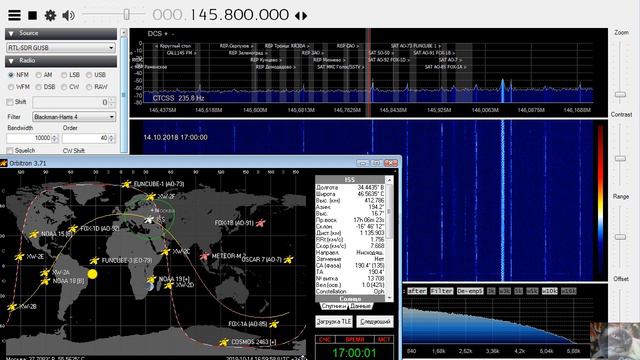
Task: Focus the Bandwidth 10000 input field
Action: coord(29,138)
